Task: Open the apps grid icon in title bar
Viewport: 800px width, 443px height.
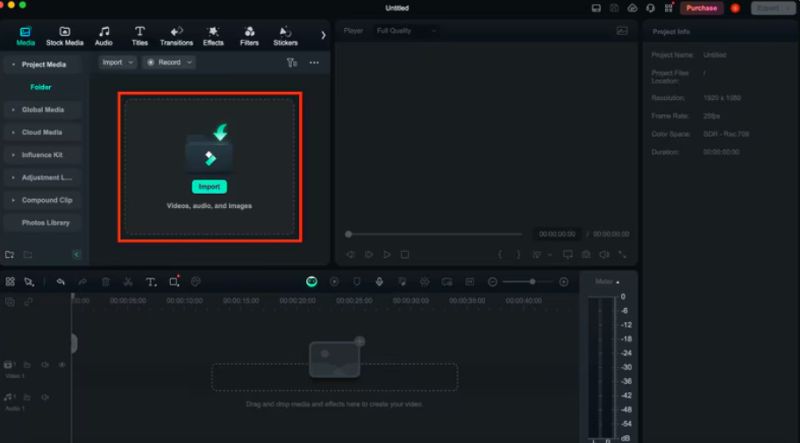Action: (669, 8)
